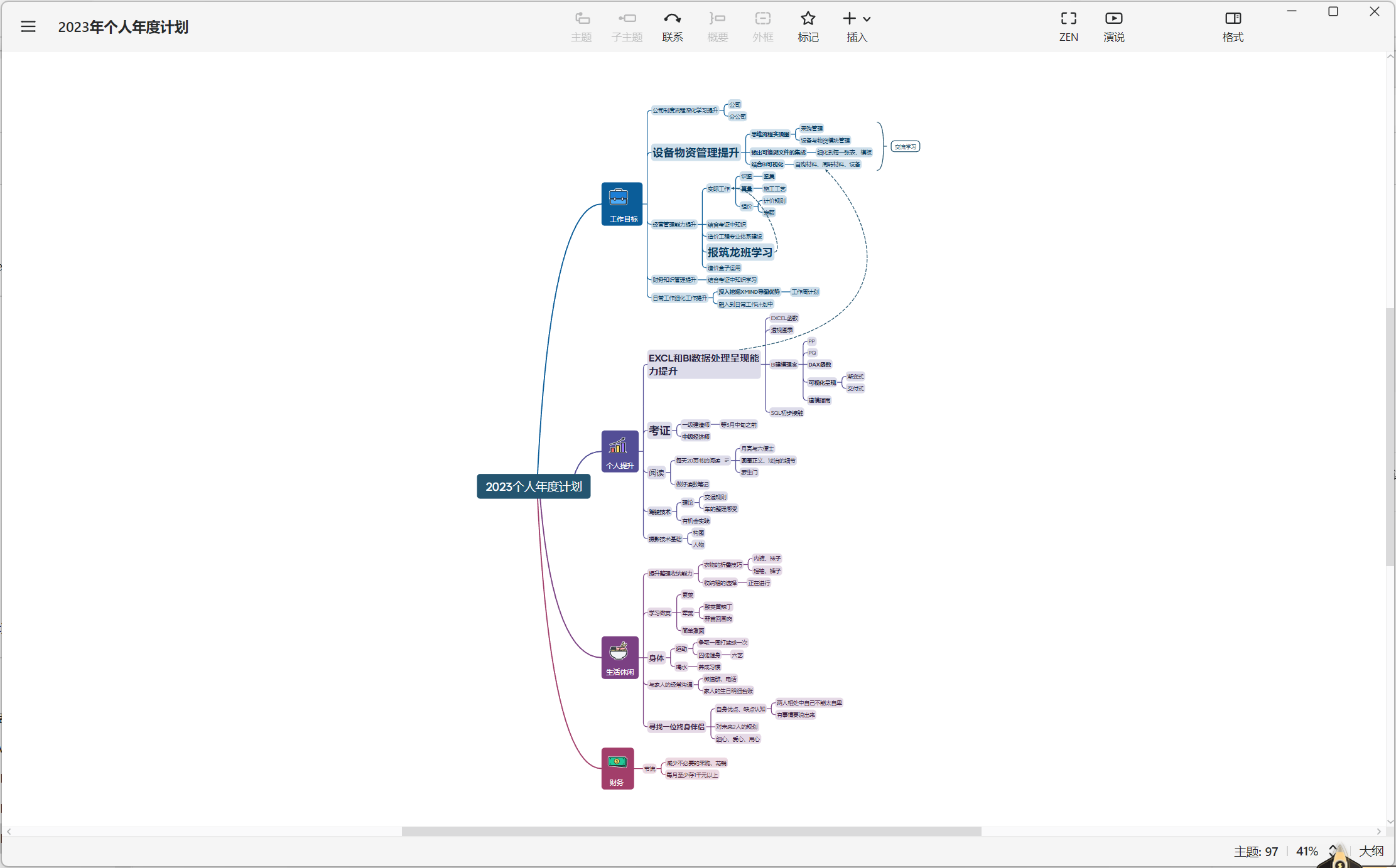Click the zoom stepper arrows
Image resolution: width=1396 pixels, height=868 pixels.
click(1332, 850)
